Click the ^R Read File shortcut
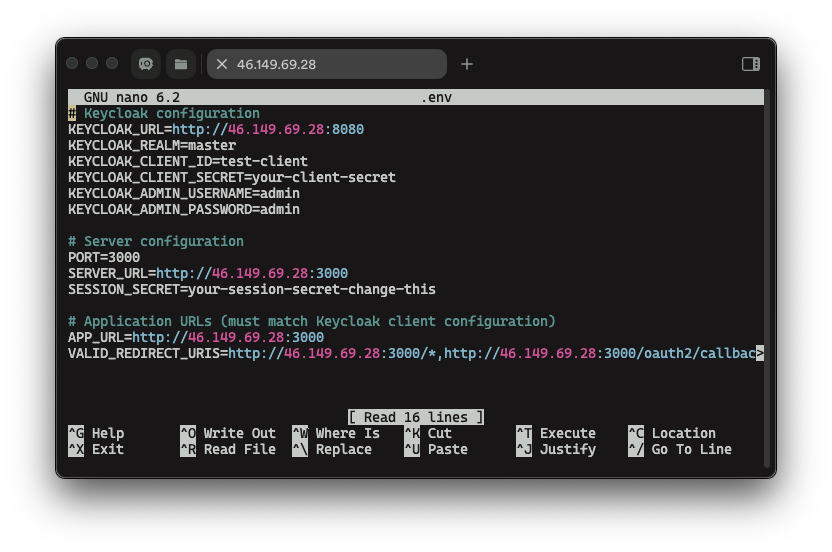 [228, 449]
